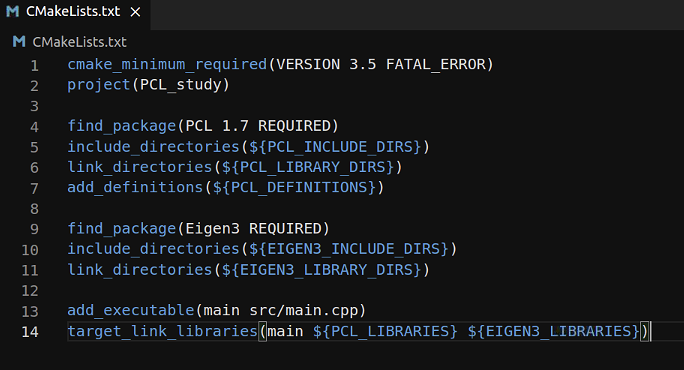The height and width of the screenshot is (370, 684).
Task: Close the CMakeLists.txt tab
Action: (136, 13)
